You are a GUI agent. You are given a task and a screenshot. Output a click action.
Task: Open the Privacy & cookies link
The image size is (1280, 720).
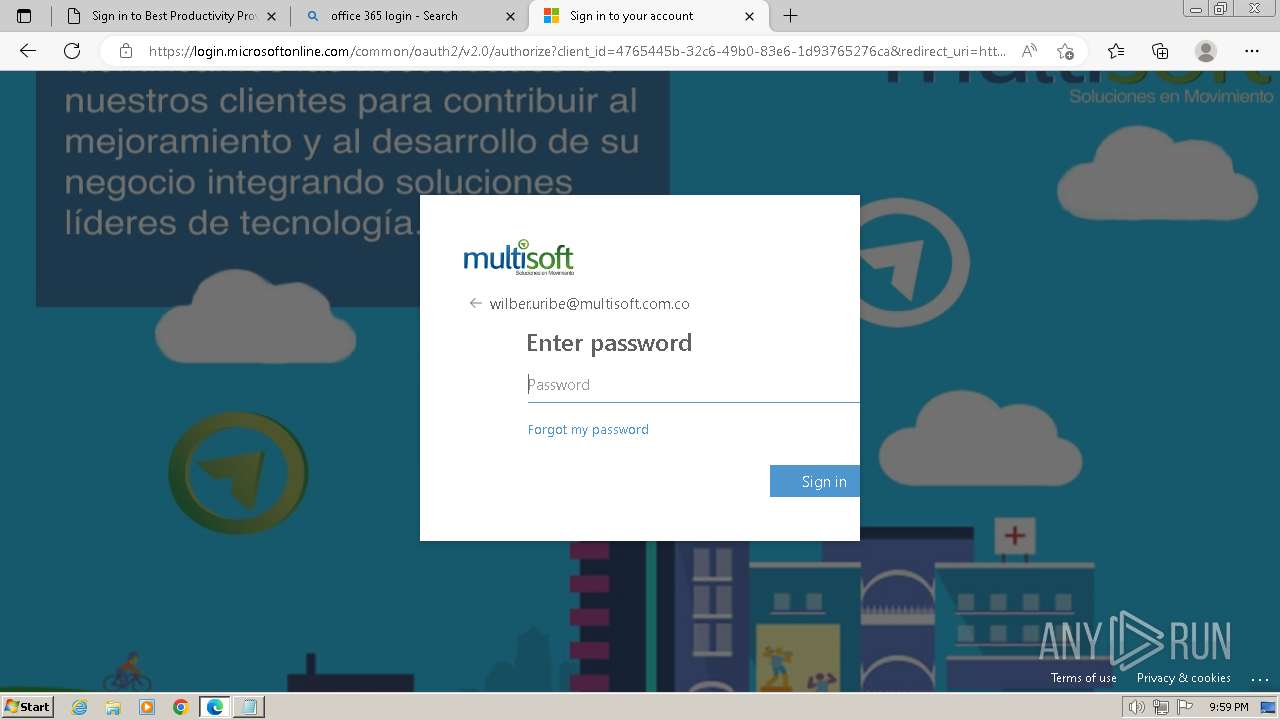(1184, 678)
